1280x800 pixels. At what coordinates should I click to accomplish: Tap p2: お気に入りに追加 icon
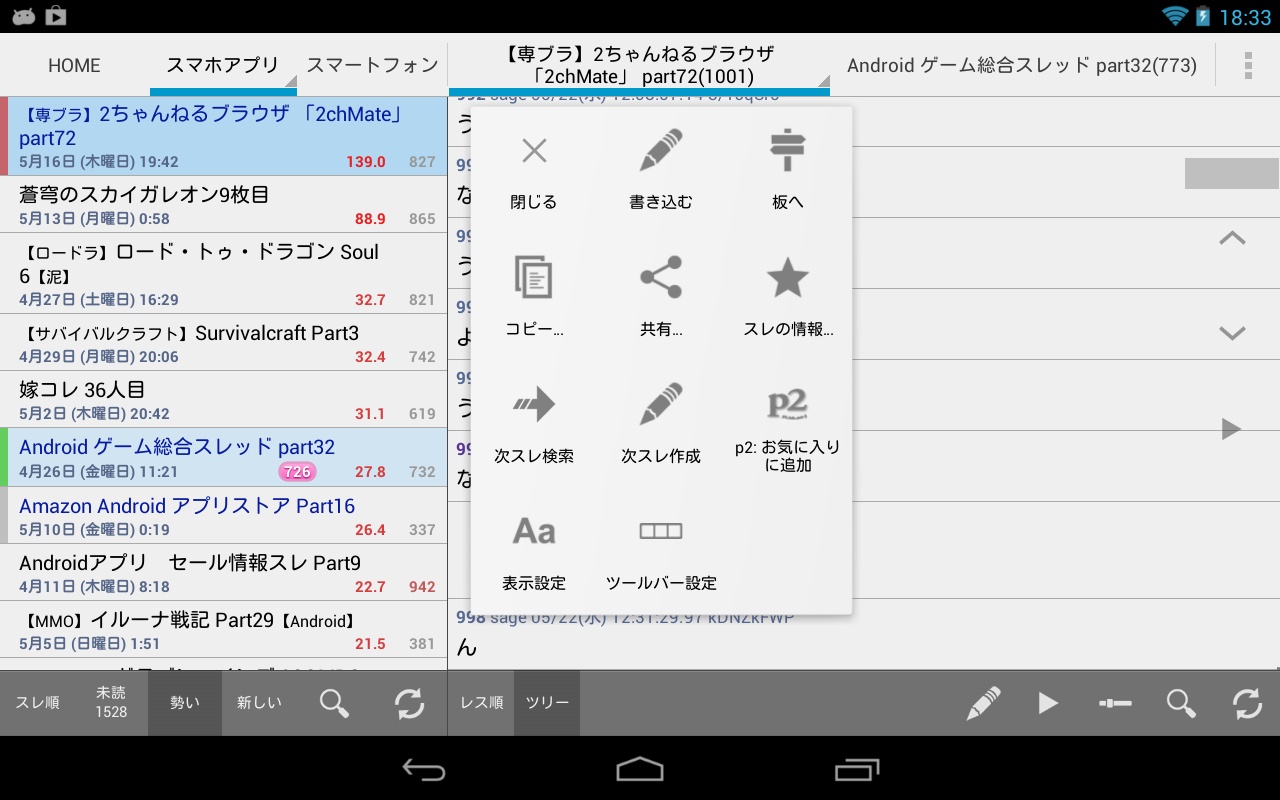tap(788, 404)
